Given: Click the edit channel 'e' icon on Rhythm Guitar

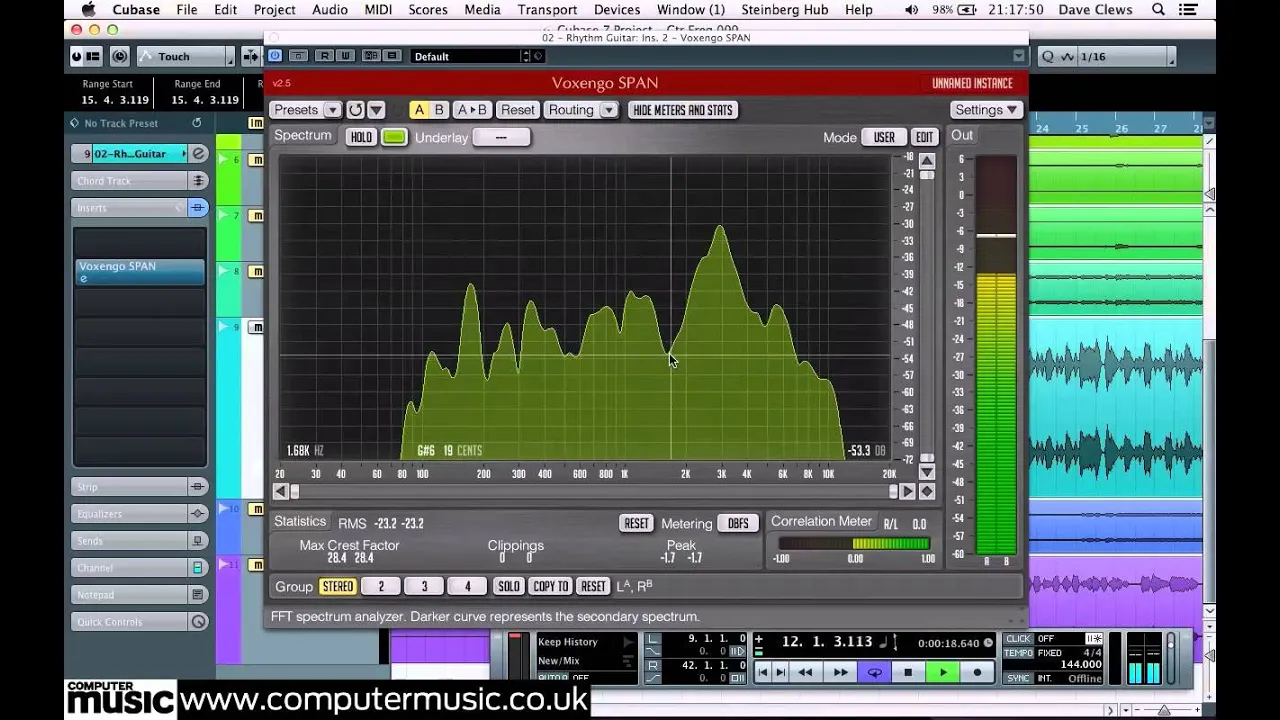Looking at the screenshot, I should (x=199, y=154).
